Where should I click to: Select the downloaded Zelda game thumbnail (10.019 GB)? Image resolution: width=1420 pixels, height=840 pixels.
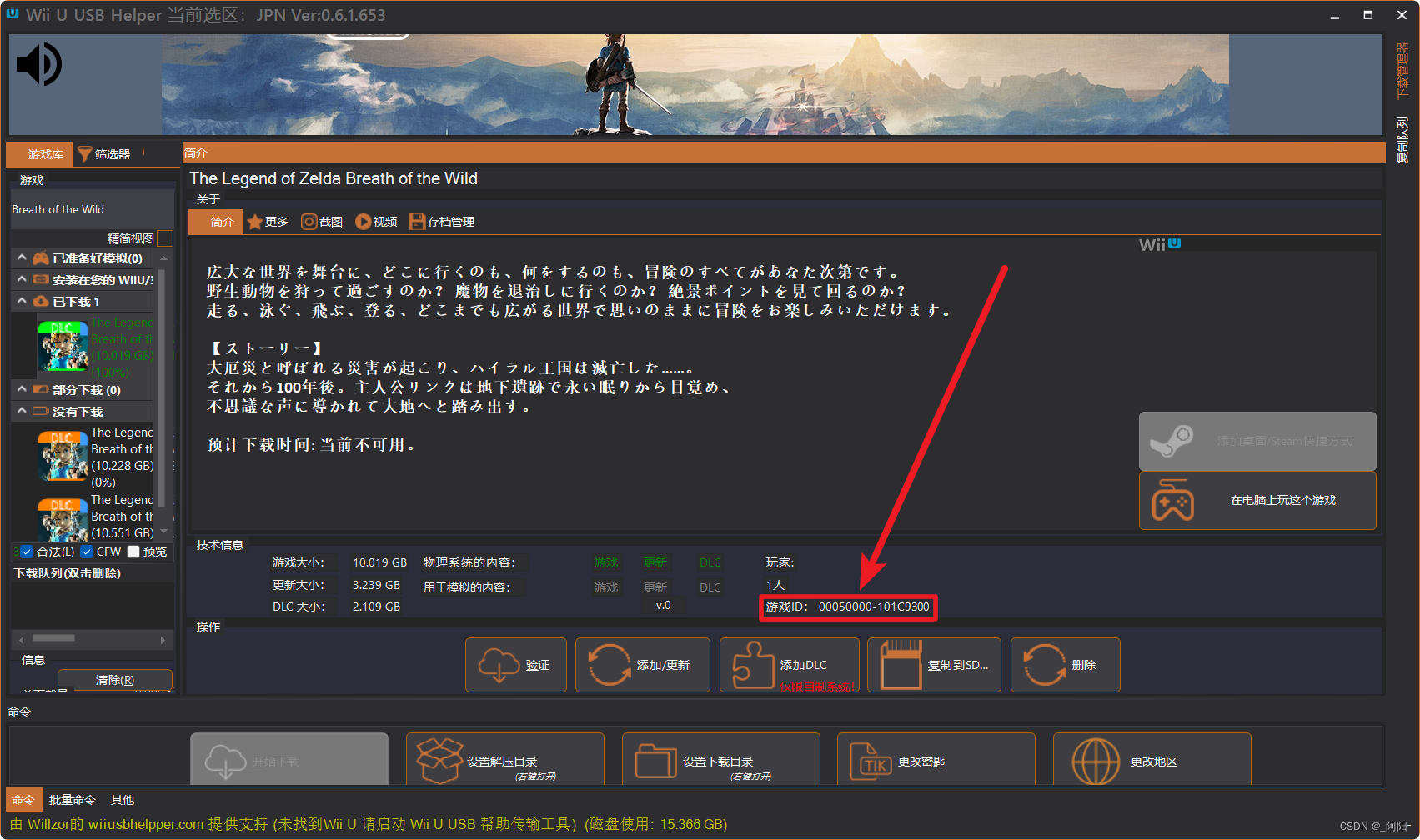[63, 347]
